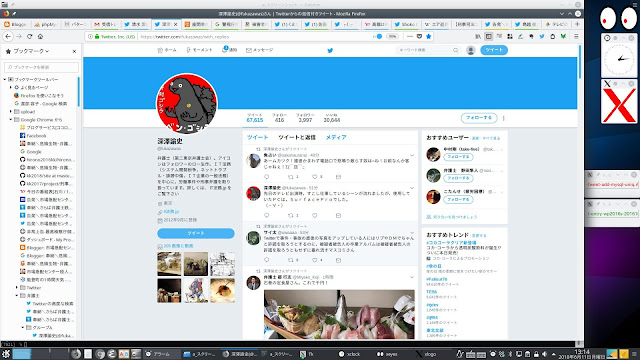
Task: Reply to the tweet by サイ太
Action: (x=267, y=260)
